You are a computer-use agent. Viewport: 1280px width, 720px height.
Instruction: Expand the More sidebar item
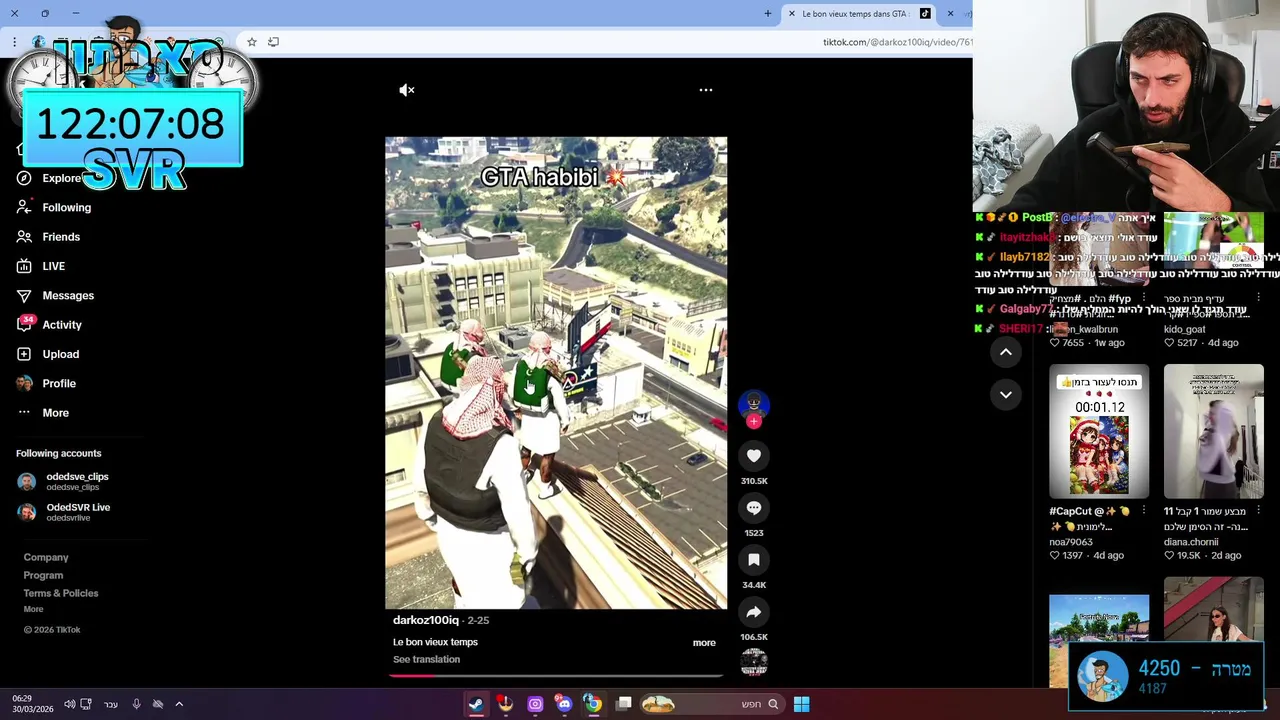(x=55, y=413)
